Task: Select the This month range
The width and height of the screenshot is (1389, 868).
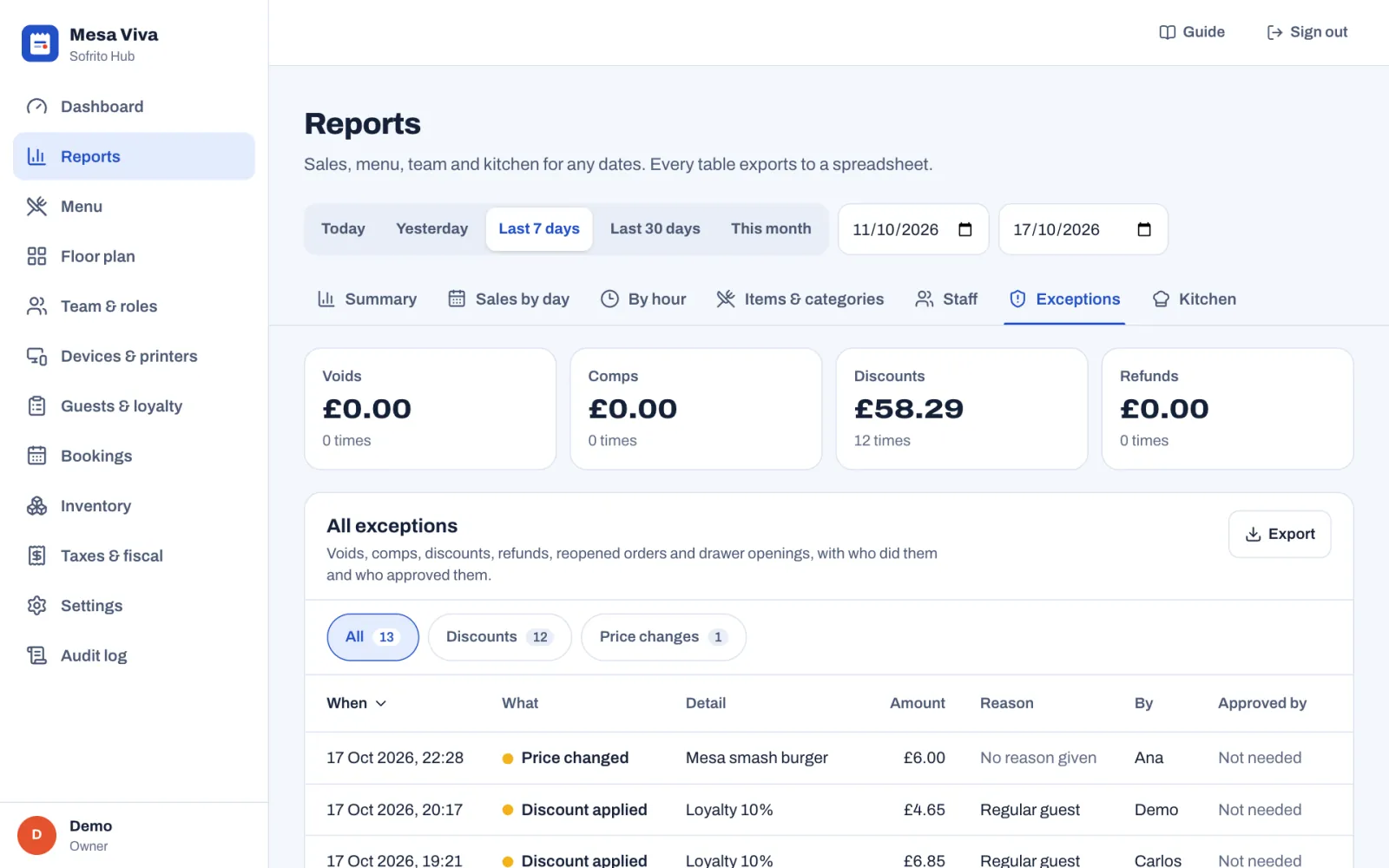Action: click(x=771, y=229)
